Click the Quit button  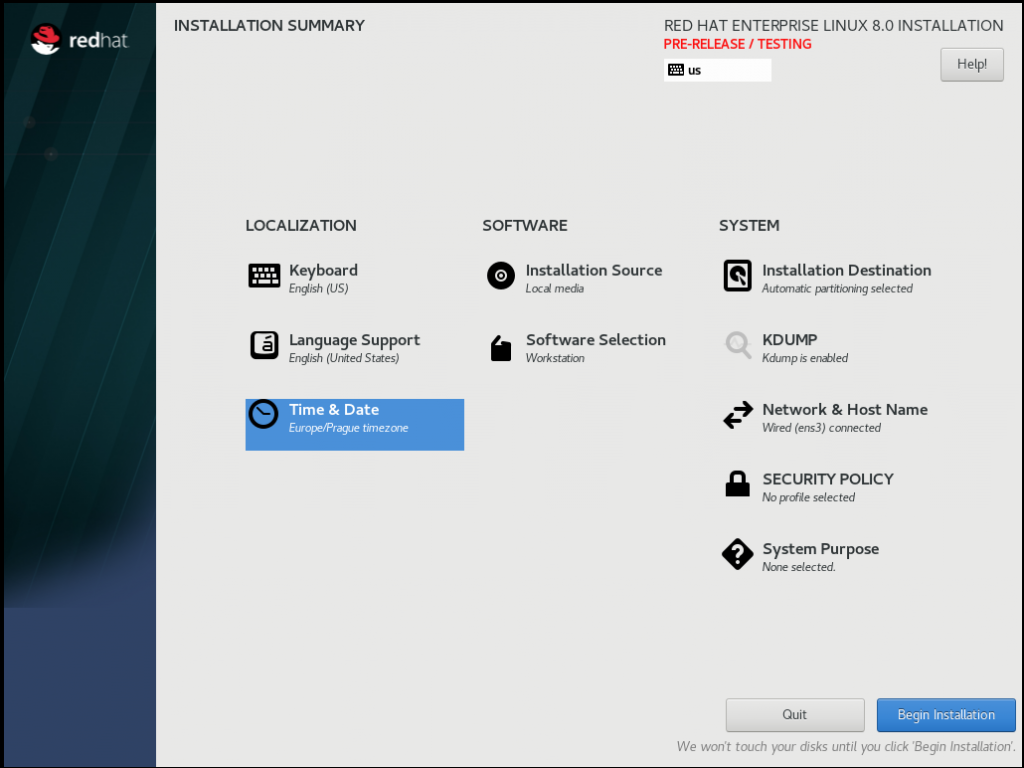795,714
